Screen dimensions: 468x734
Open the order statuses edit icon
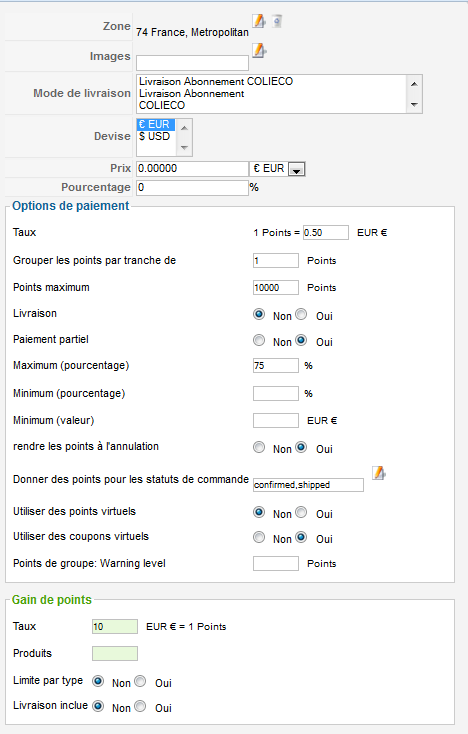pyautogui.click(x=379, y=473)
